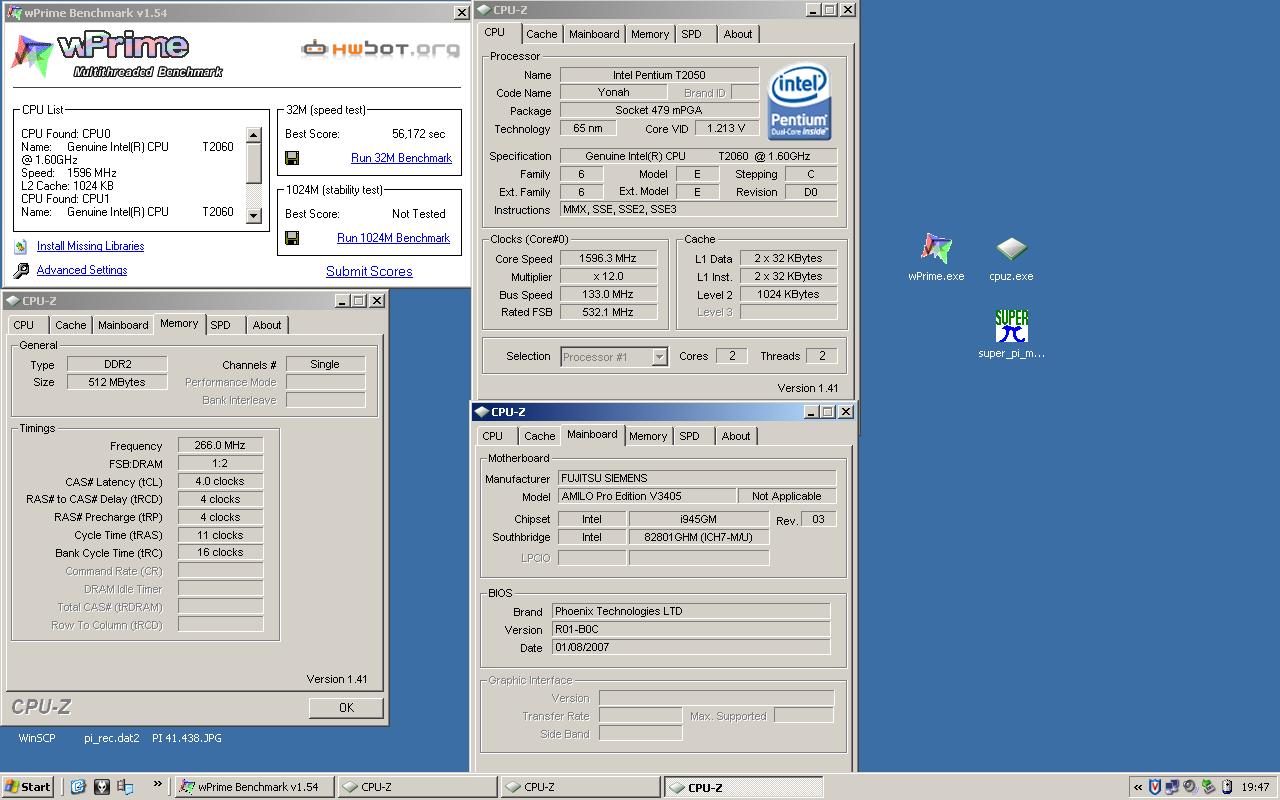Select the WinSCP desktop label
Screen dimensions: 1280x800
click(x=37, y=738)
